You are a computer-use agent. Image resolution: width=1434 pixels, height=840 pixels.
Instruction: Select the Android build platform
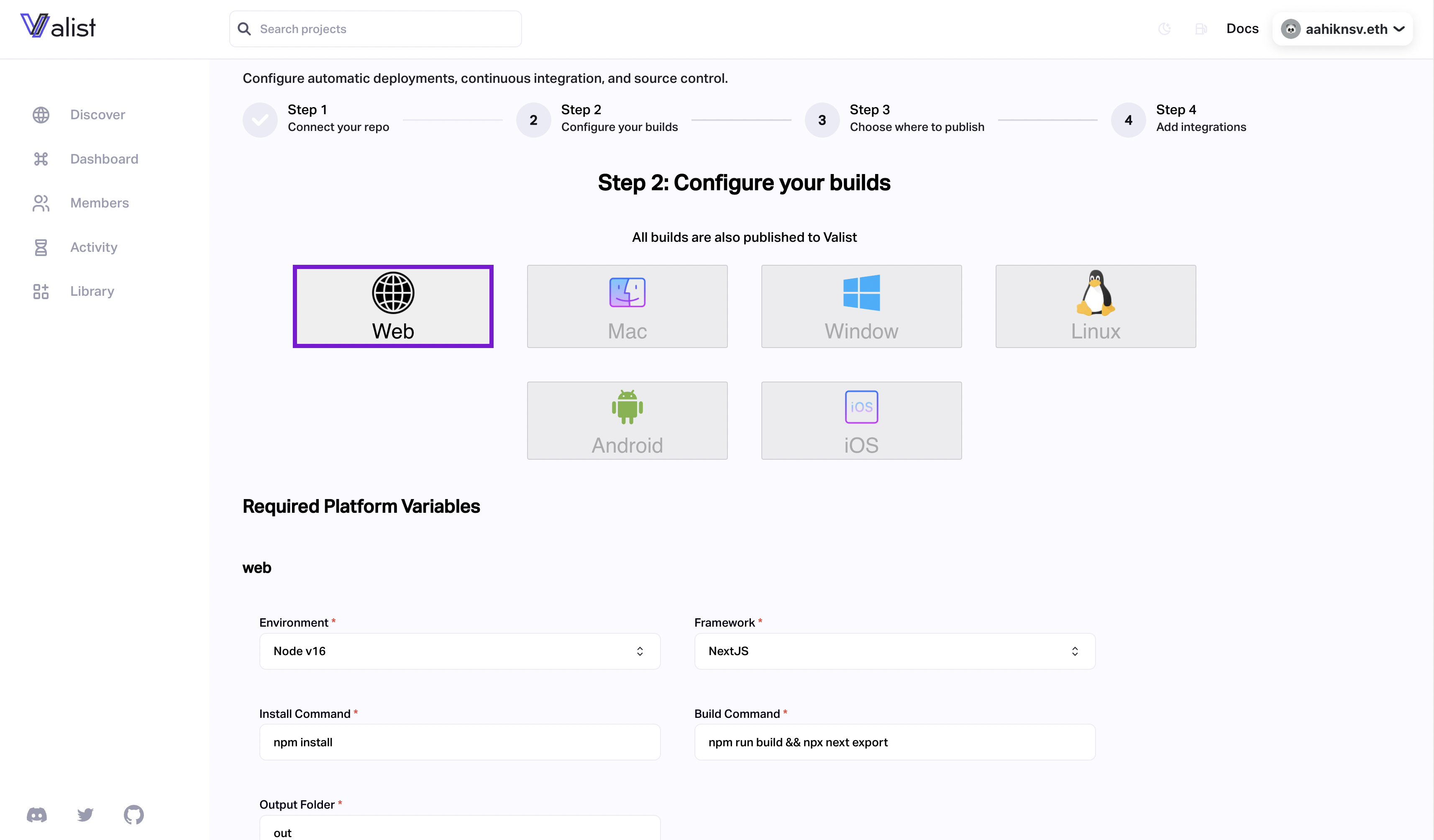pos(627,420)
